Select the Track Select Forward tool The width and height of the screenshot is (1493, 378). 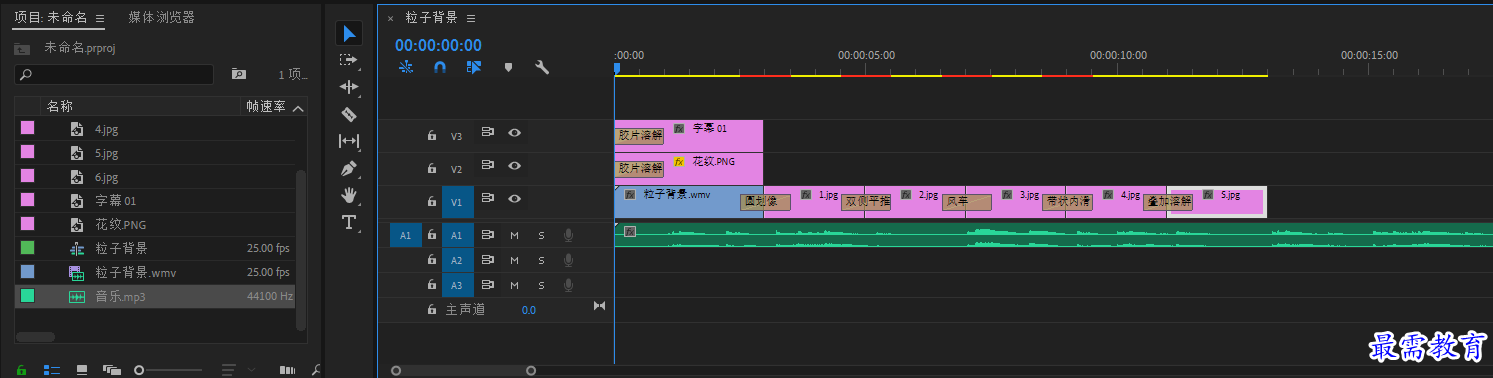click(348, 60)
